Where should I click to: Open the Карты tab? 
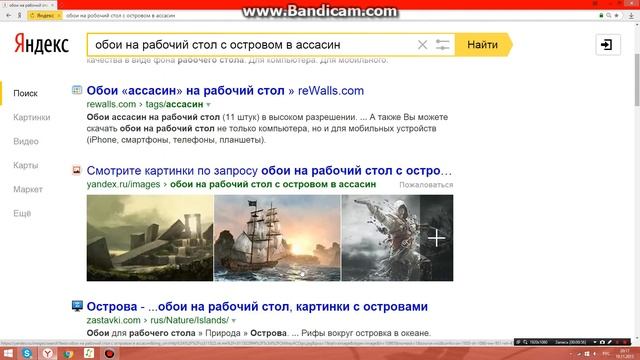[x=25, y=165]
